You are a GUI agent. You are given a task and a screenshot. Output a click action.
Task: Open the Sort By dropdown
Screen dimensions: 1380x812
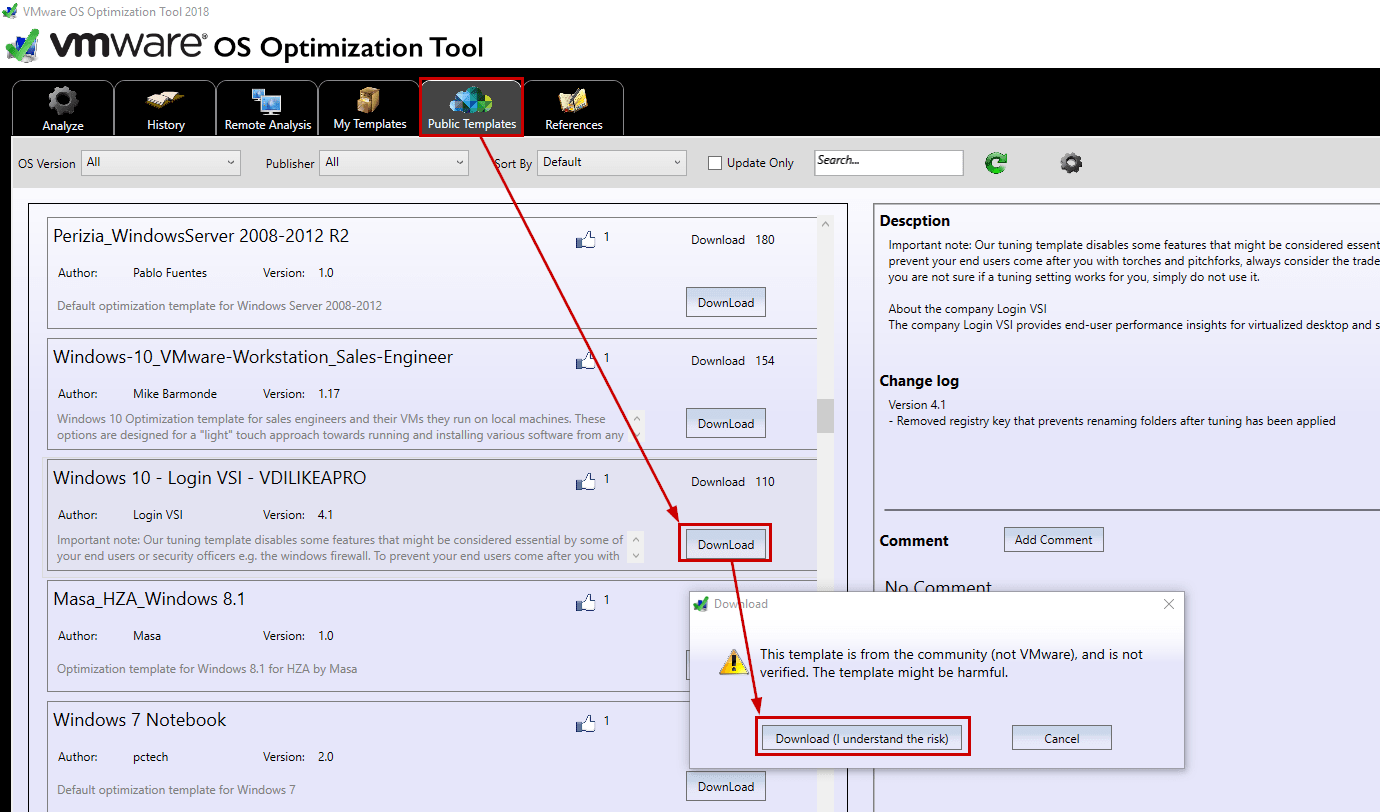[612, 162]
